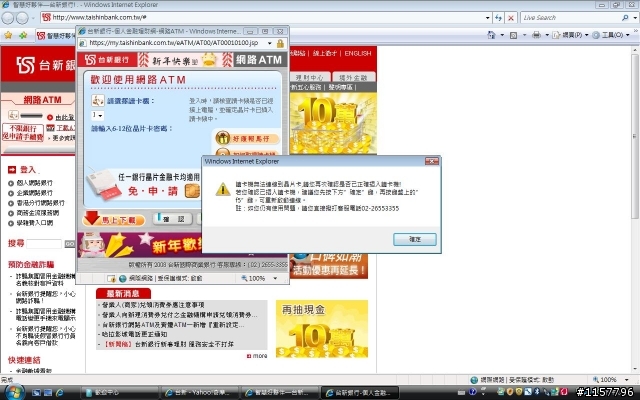The height and width of the screenshot is (400, 640).
Task: Click the card reader icon in ATM popup
Action: (98, 100)
